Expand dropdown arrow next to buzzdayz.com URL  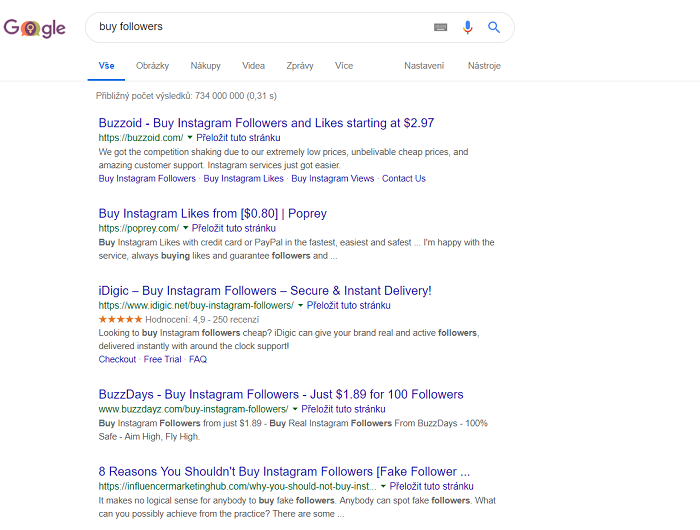point(295,409)
